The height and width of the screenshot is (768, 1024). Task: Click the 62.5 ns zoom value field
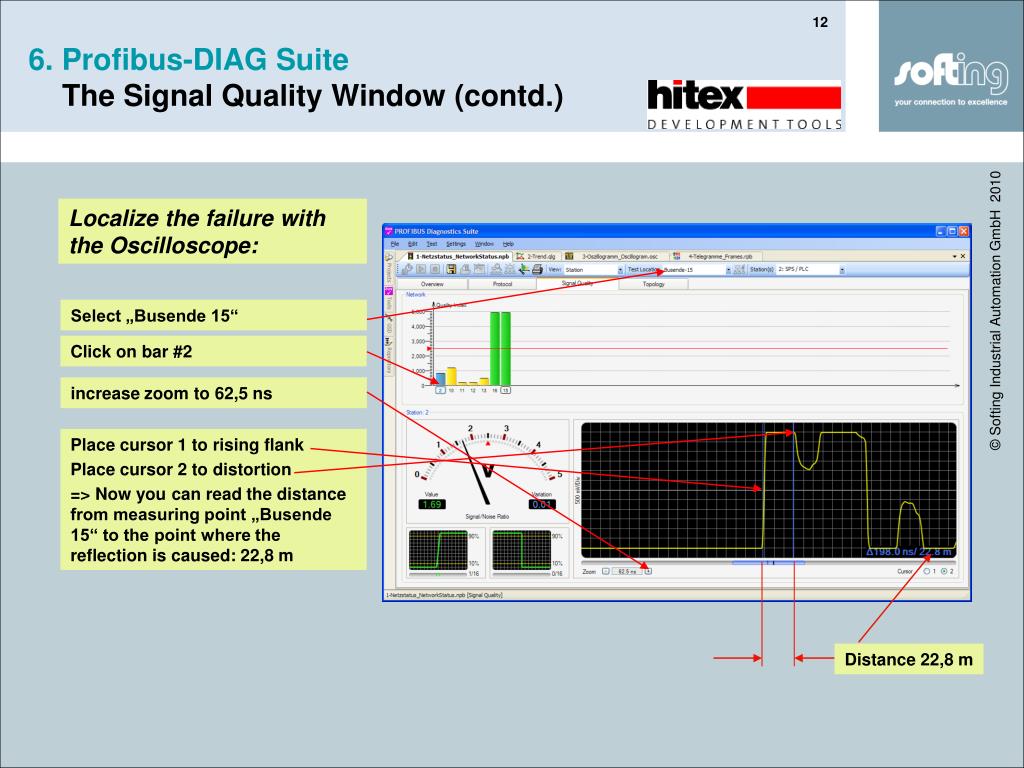(x=627, y=571)
